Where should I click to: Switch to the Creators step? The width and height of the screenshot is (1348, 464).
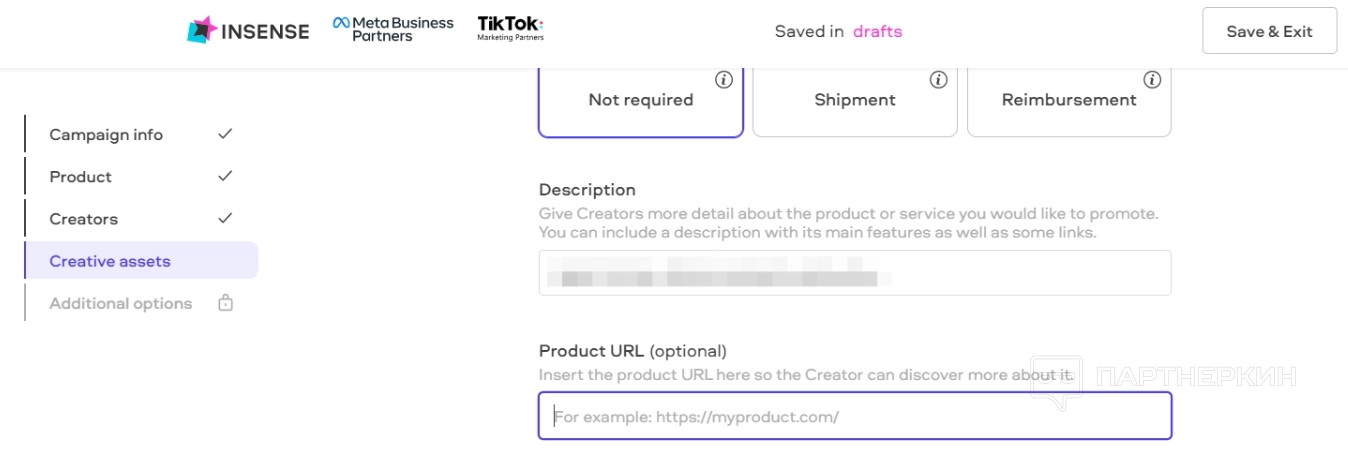pos(84,219)
